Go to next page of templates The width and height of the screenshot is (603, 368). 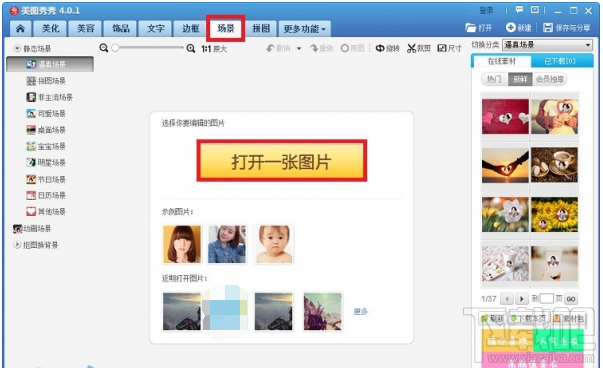click(x=521, y=299)
